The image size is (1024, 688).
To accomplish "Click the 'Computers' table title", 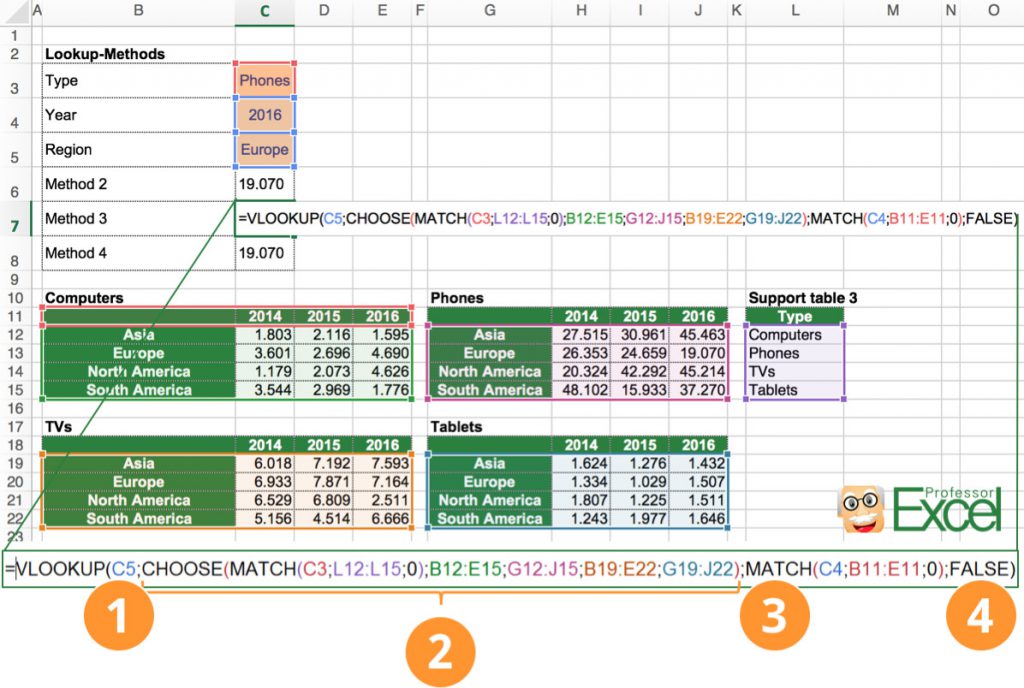I will point(84,298).
